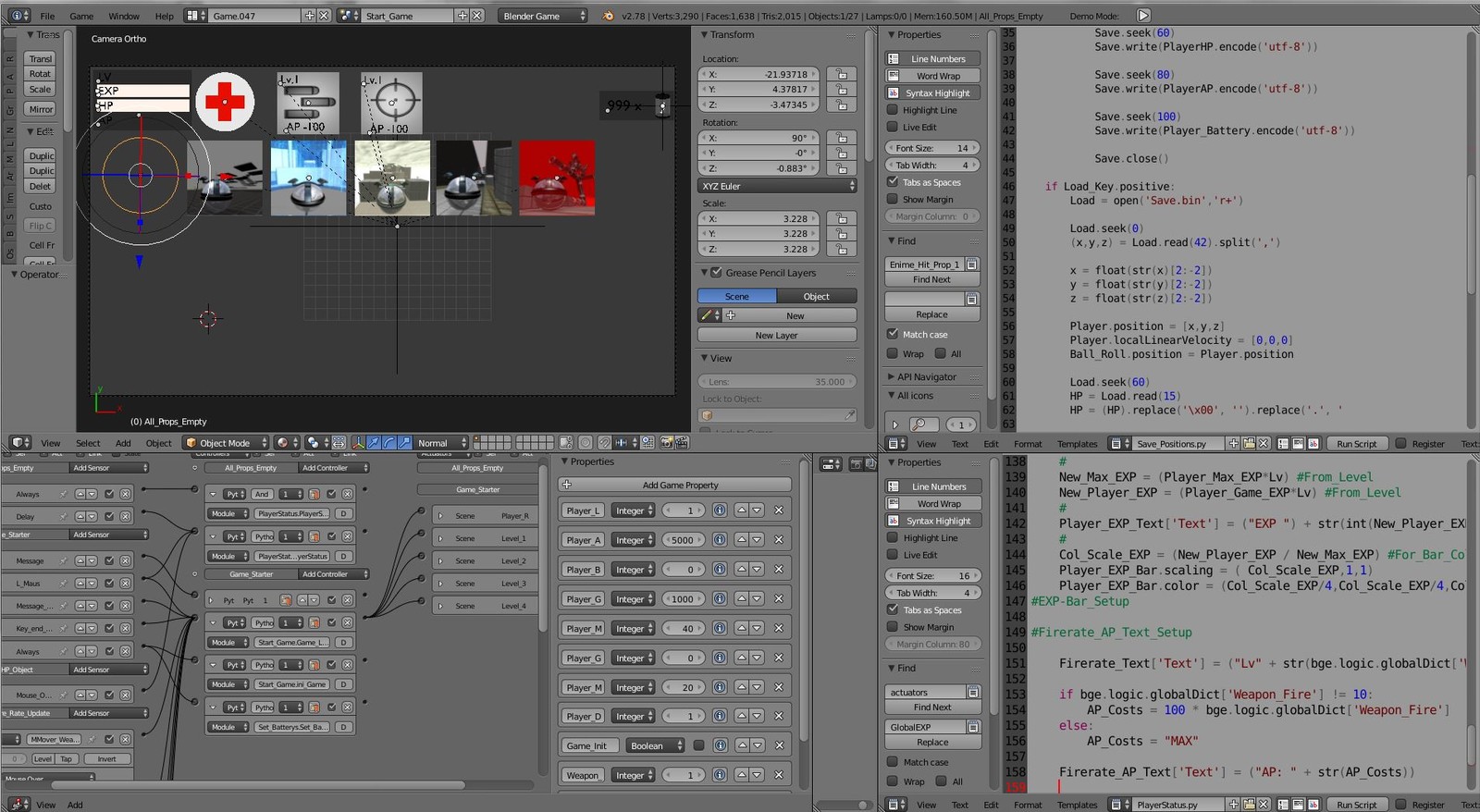Viewport: 1480px width, 812px height.
Task: Move the Player_A property up
Action: [742, 540]
